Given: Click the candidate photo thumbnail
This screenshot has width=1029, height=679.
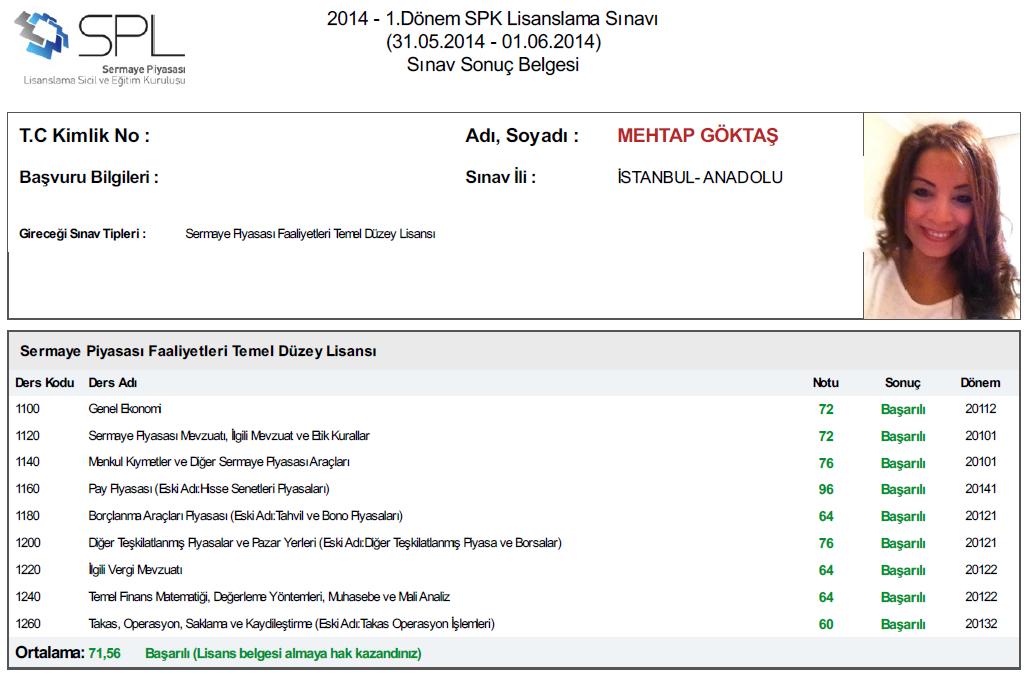Looking at the screenshot, I should pyautogui.click(x=942, y=216).
